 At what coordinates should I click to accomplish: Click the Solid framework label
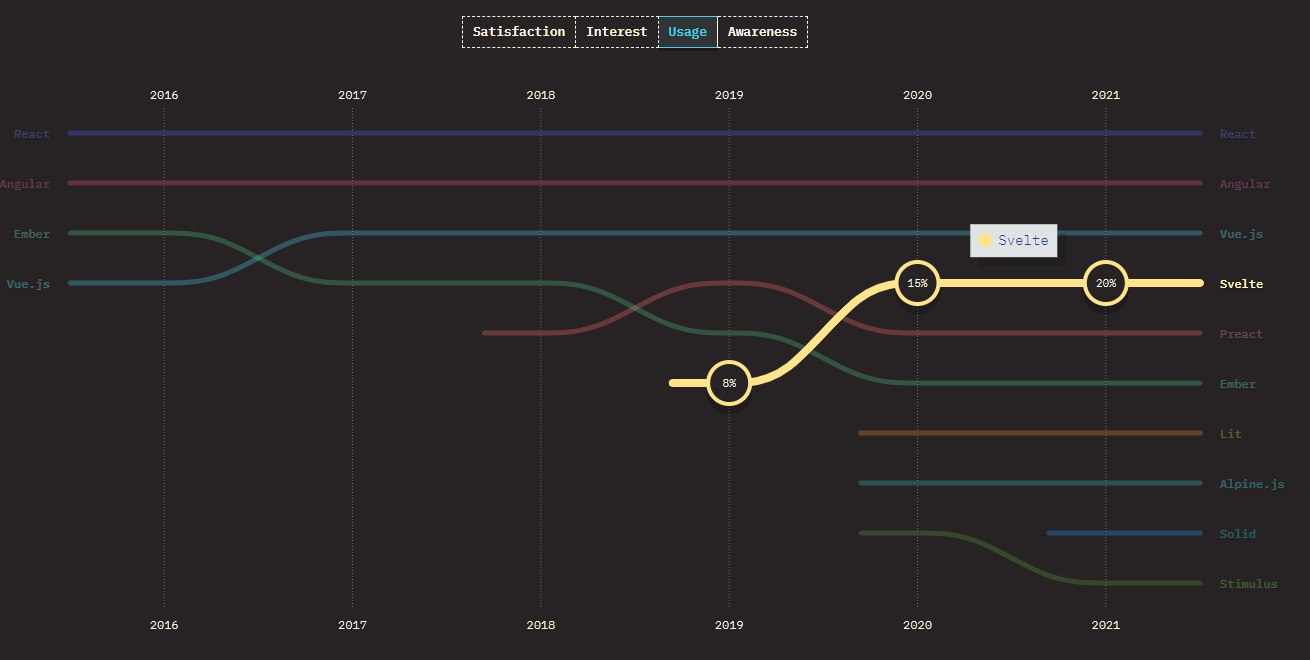1237,534
